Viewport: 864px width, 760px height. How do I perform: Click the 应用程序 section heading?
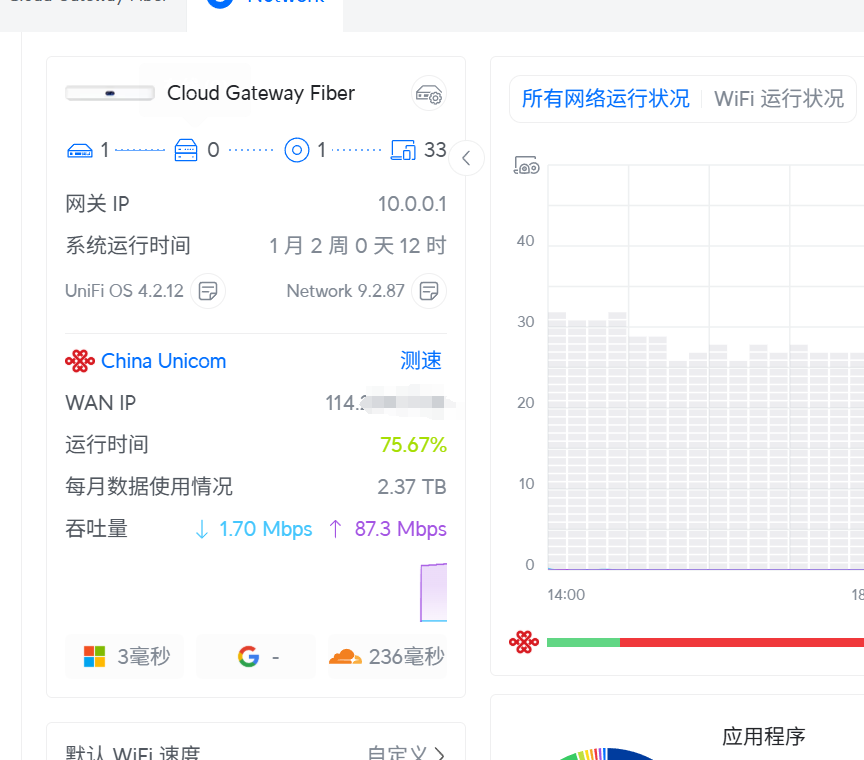tap(764, 736)
